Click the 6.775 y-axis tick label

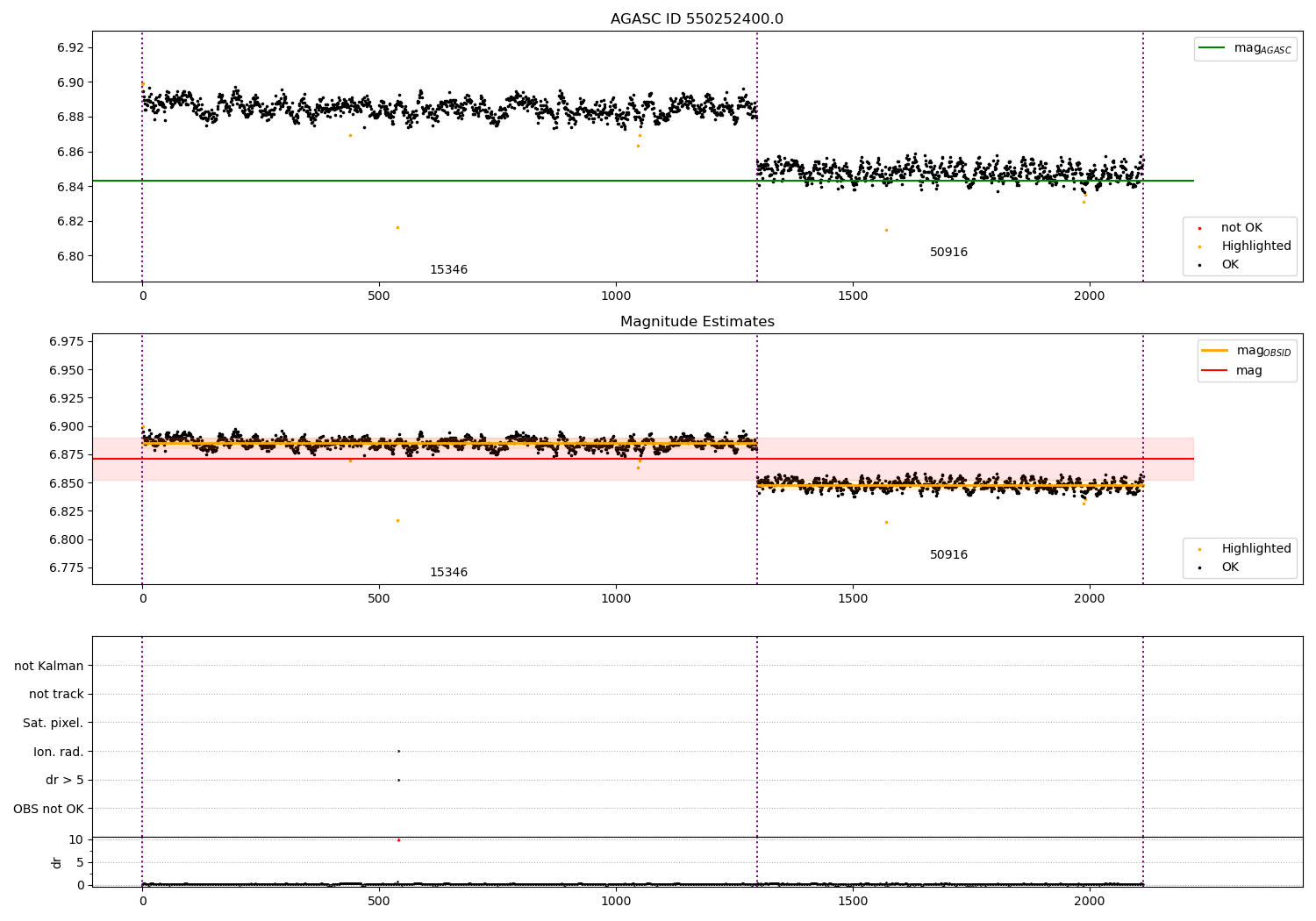click(x=68, y=568)
